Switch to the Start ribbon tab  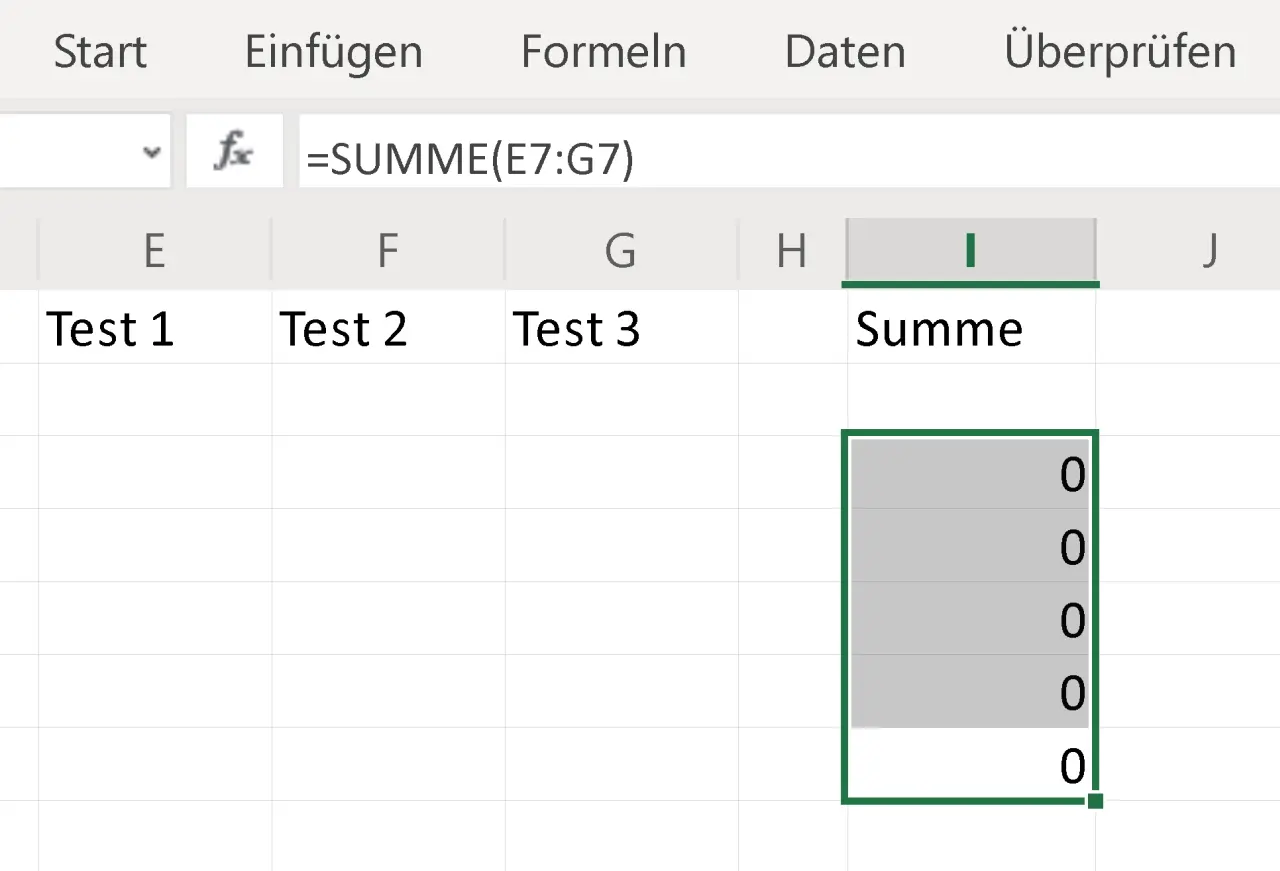click(99, 52)
